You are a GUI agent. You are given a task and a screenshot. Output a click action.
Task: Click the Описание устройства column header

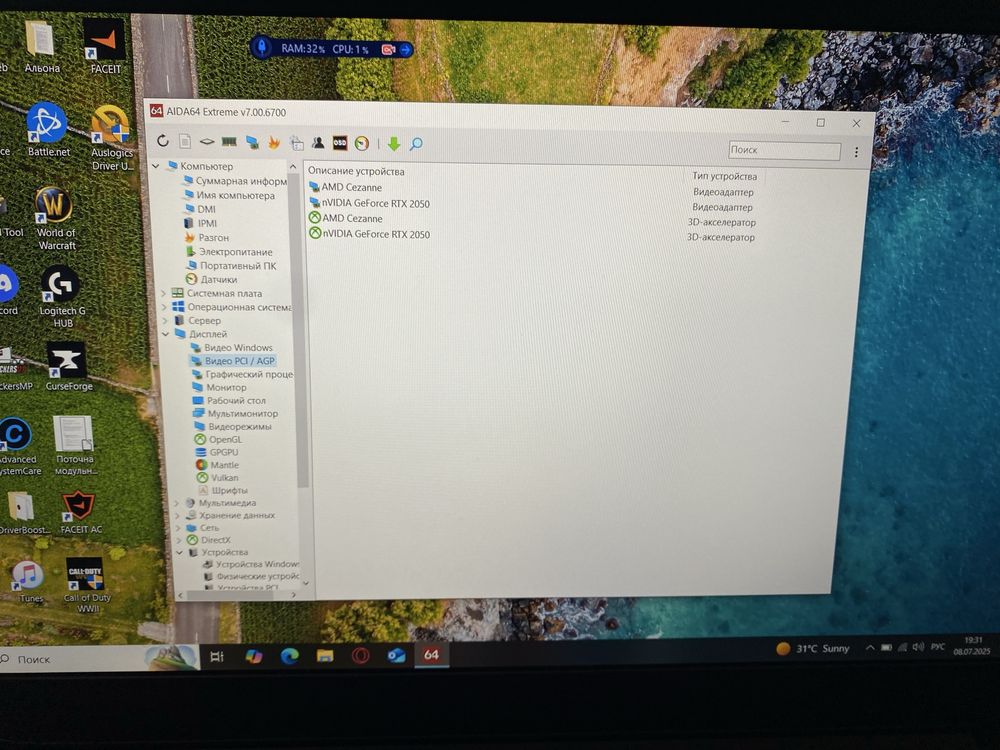click(x=357, y=171)
